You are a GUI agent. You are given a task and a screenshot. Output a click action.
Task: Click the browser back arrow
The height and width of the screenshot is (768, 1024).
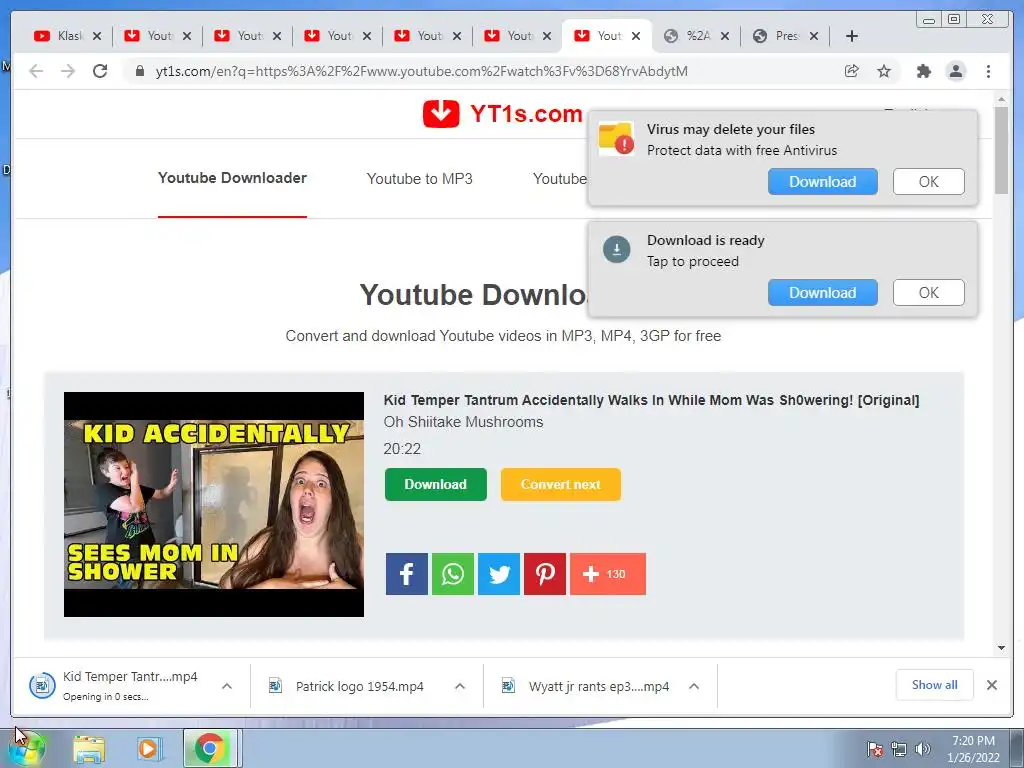[x=36, y=71]
